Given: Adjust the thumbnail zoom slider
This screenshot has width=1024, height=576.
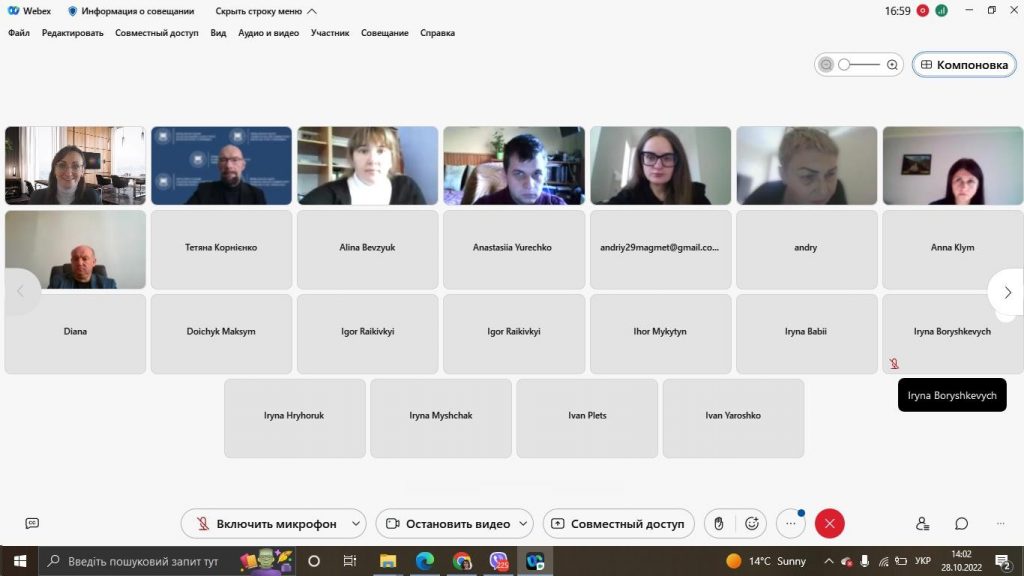Looking at the screenshot, I should [x=859, y=65].
